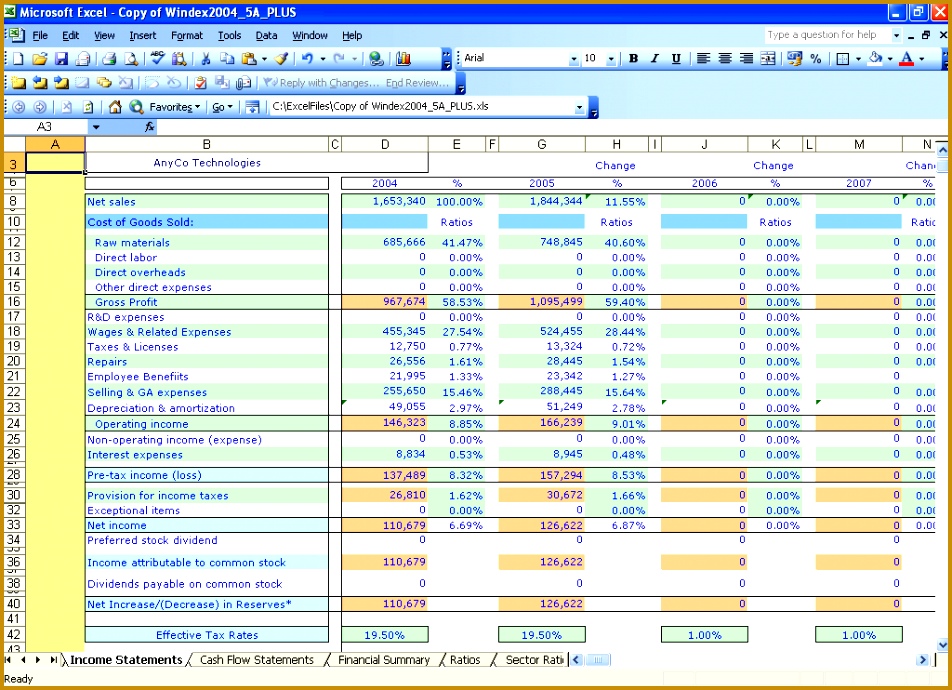Image resolution: width=952 pixels, height=690 pixels.
Task: Open the Research tool icon
Action: pyautogui.click(x=179, y=59)
